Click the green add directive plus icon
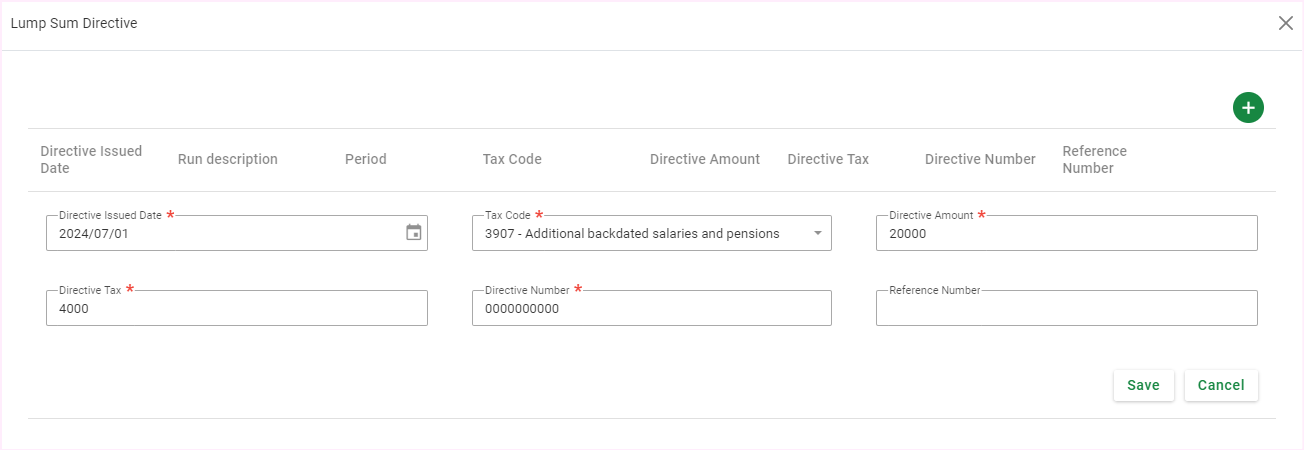 click(1248, 107)
